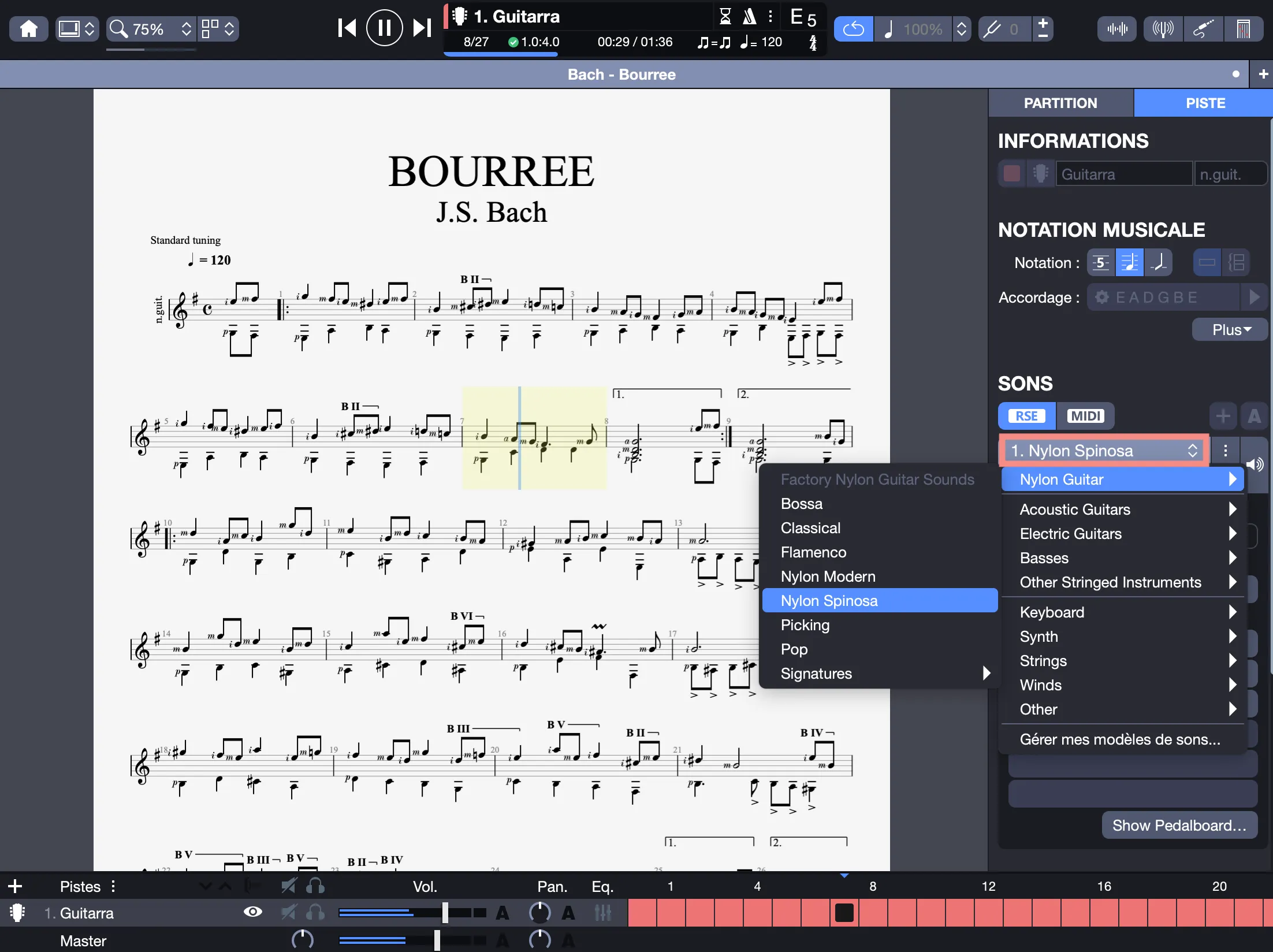Pause playback
Image resolution: width=1273 pixels, height=952 pixels.
pyautogui.click(x=384, y=28)
